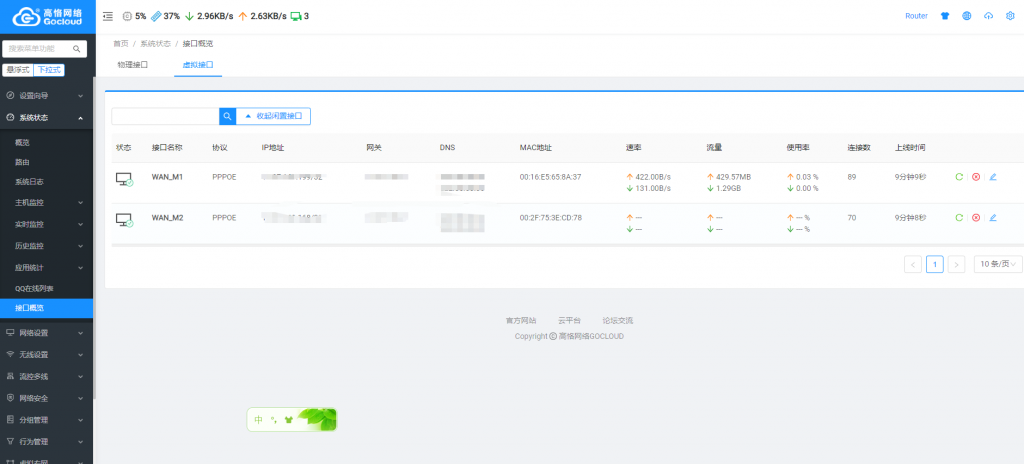Open the theme shirt icon in header
The width and height of the screenshot is (1024, 464).
tap(945, 16)
